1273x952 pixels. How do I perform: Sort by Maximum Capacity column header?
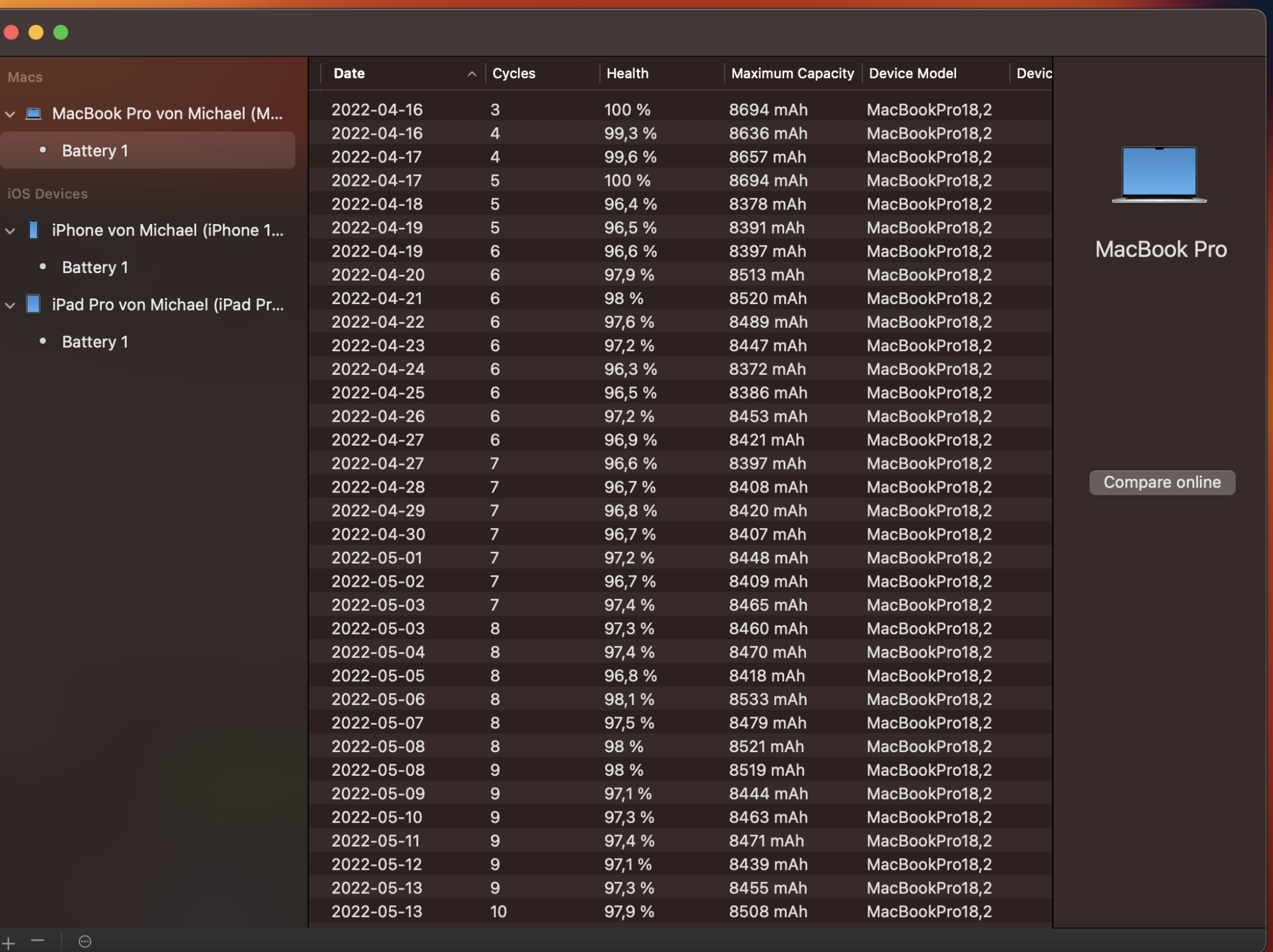pyautogui.click(x=792, y=74)
